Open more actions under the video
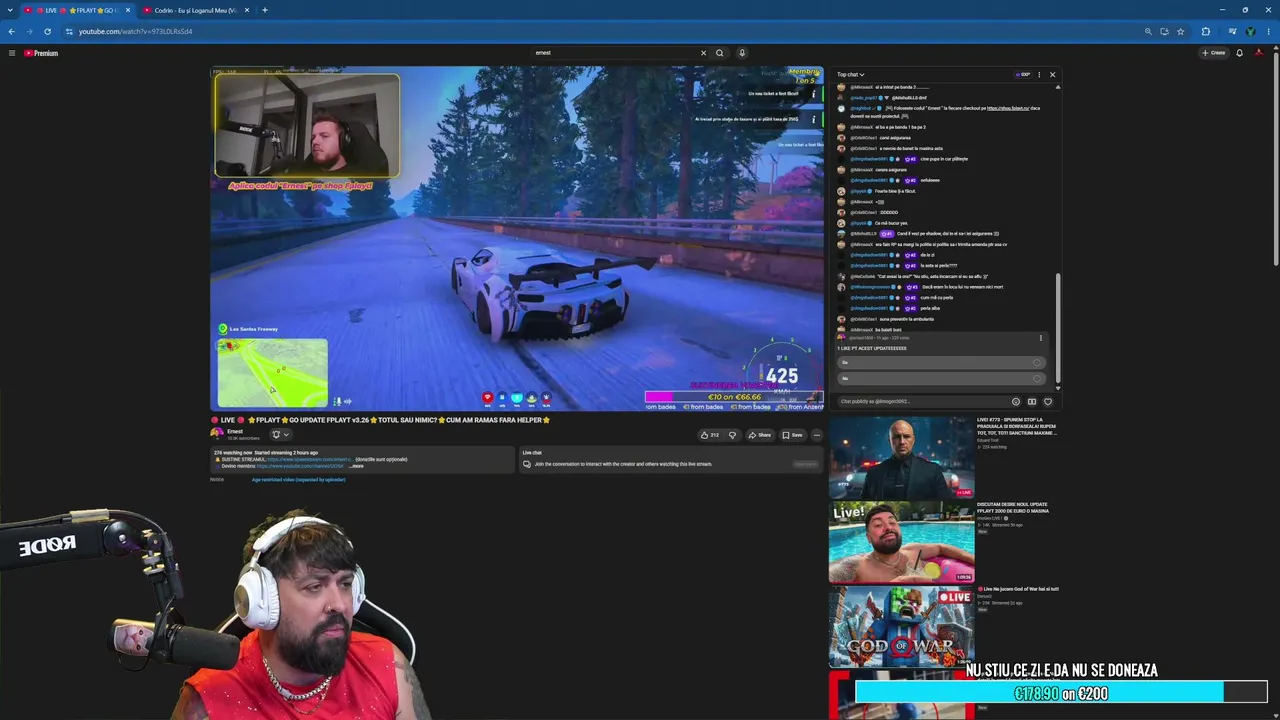The height and width of the screenshot is (720, 1280). 816,435
